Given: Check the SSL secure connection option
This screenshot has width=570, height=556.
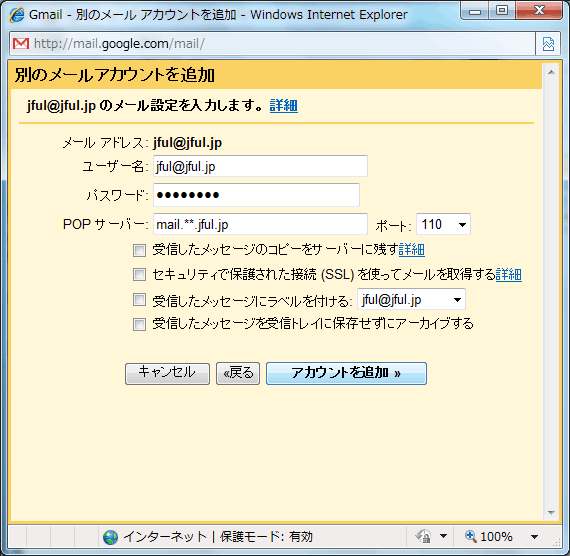Looking at the screenshot, I should tap(139, 275).
